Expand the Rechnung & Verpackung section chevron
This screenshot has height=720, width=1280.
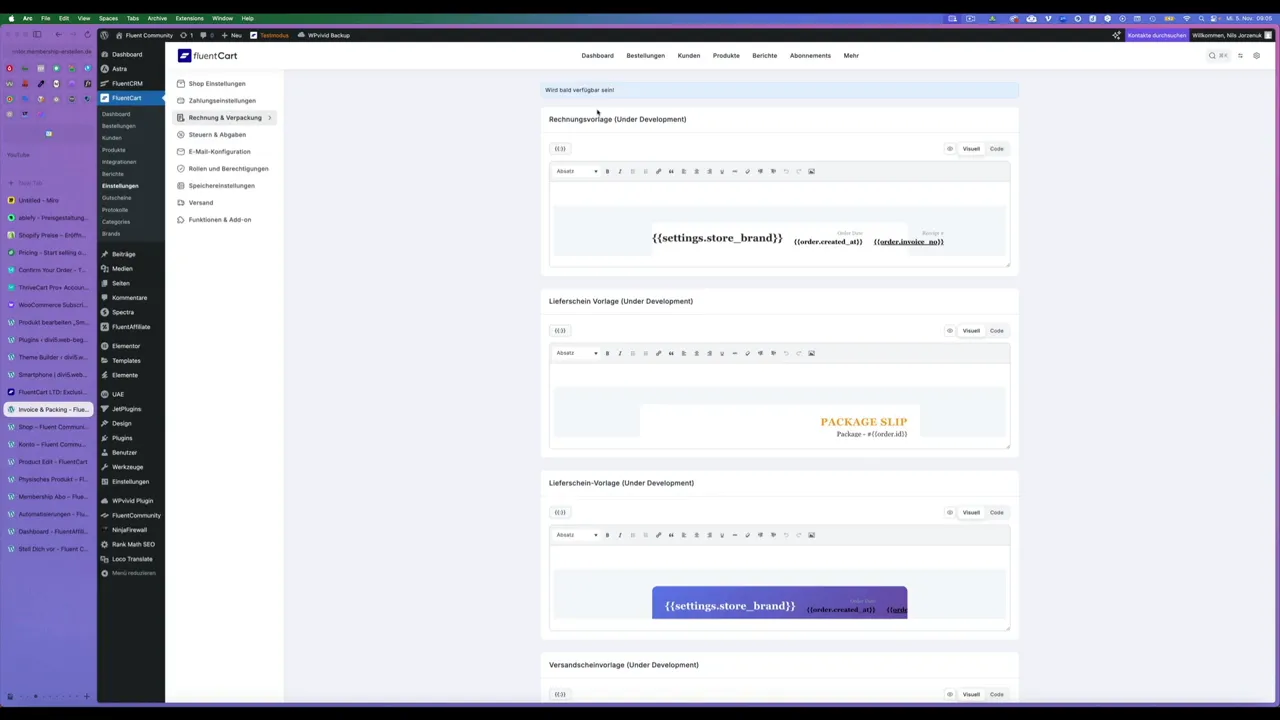pyautogui.click(x=269, y=117)
